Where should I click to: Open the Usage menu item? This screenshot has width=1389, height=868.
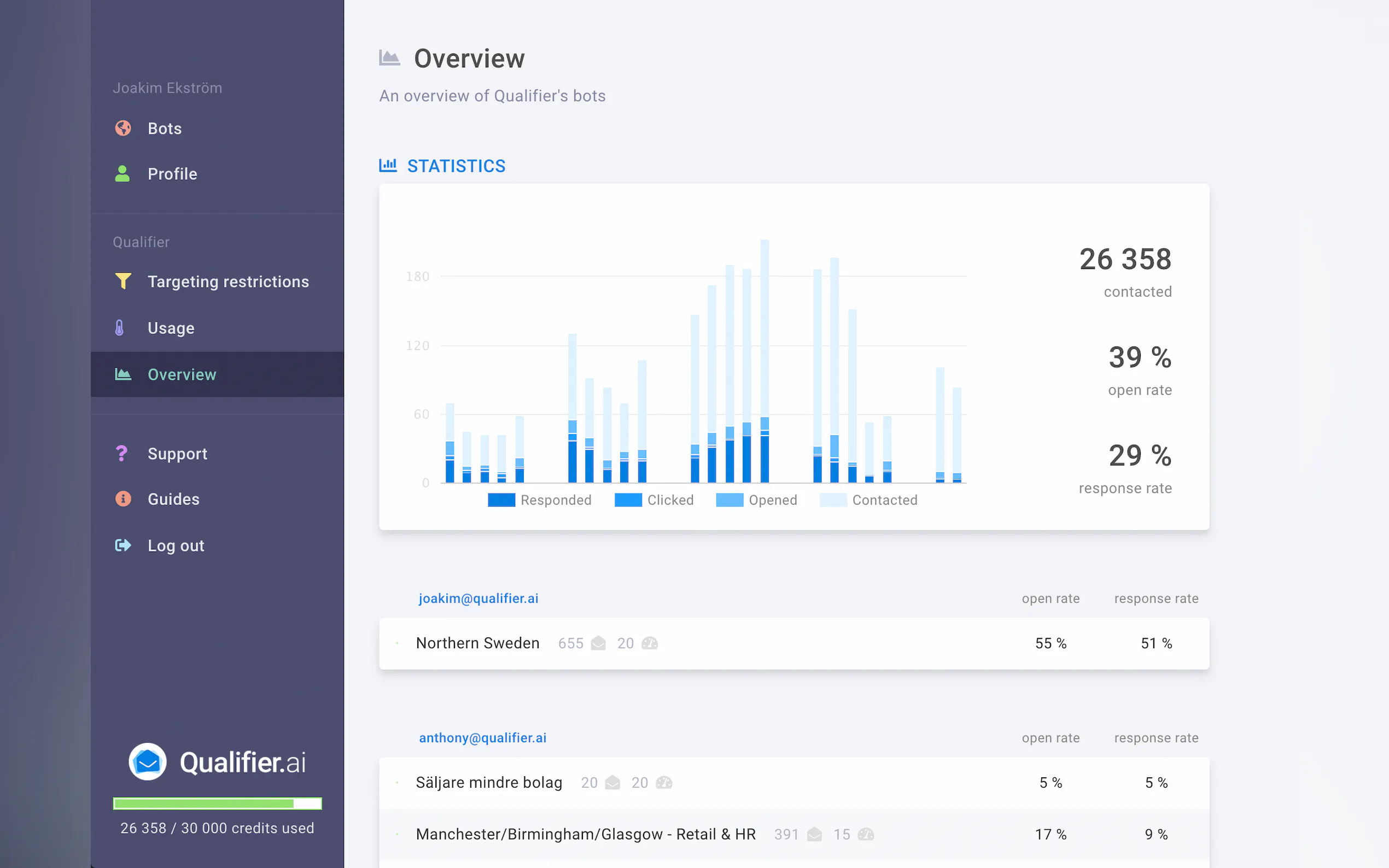pyautogui.click(x=171, y=328)
